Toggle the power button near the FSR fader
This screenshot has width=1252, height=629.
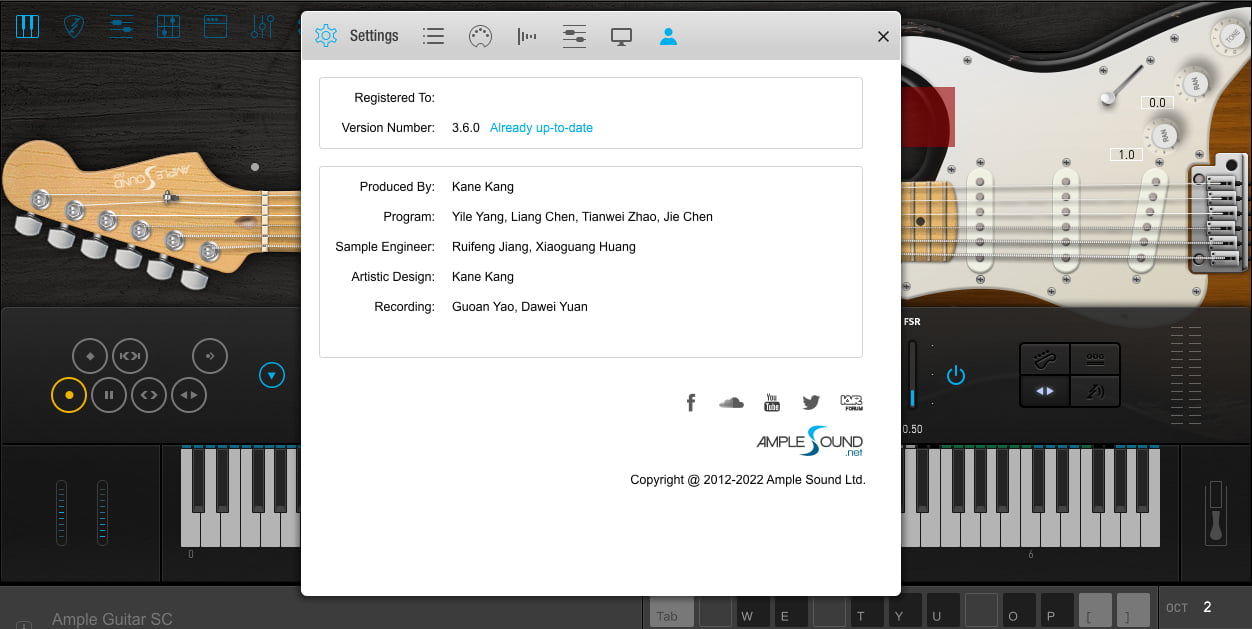point(955,375)
